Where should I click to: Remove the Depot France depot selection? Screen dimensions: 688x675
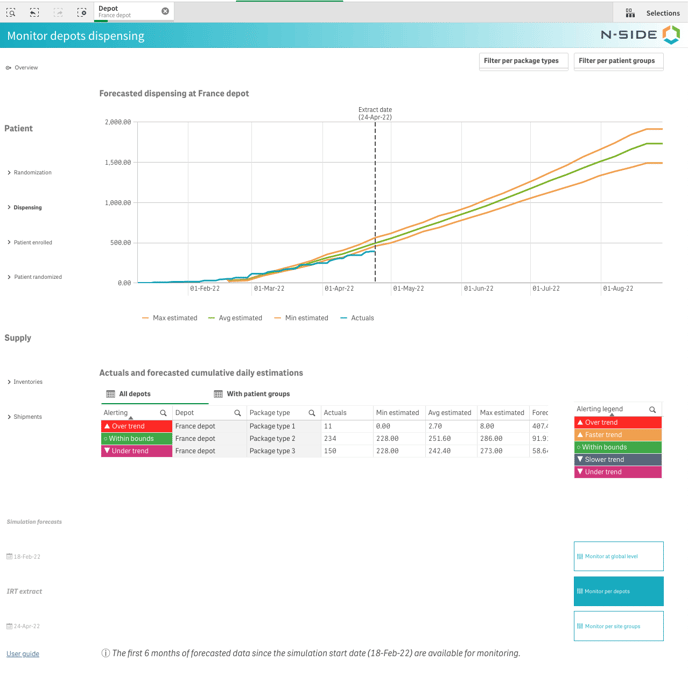[165, 11]
